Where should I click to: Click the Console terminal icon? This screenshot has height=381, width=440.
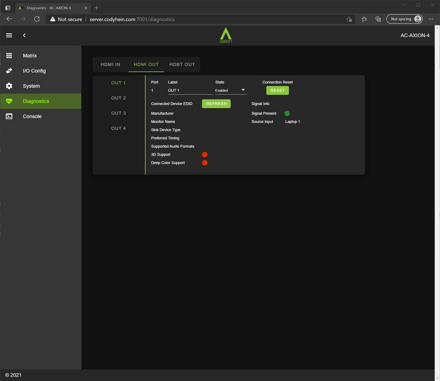[9, 116]
